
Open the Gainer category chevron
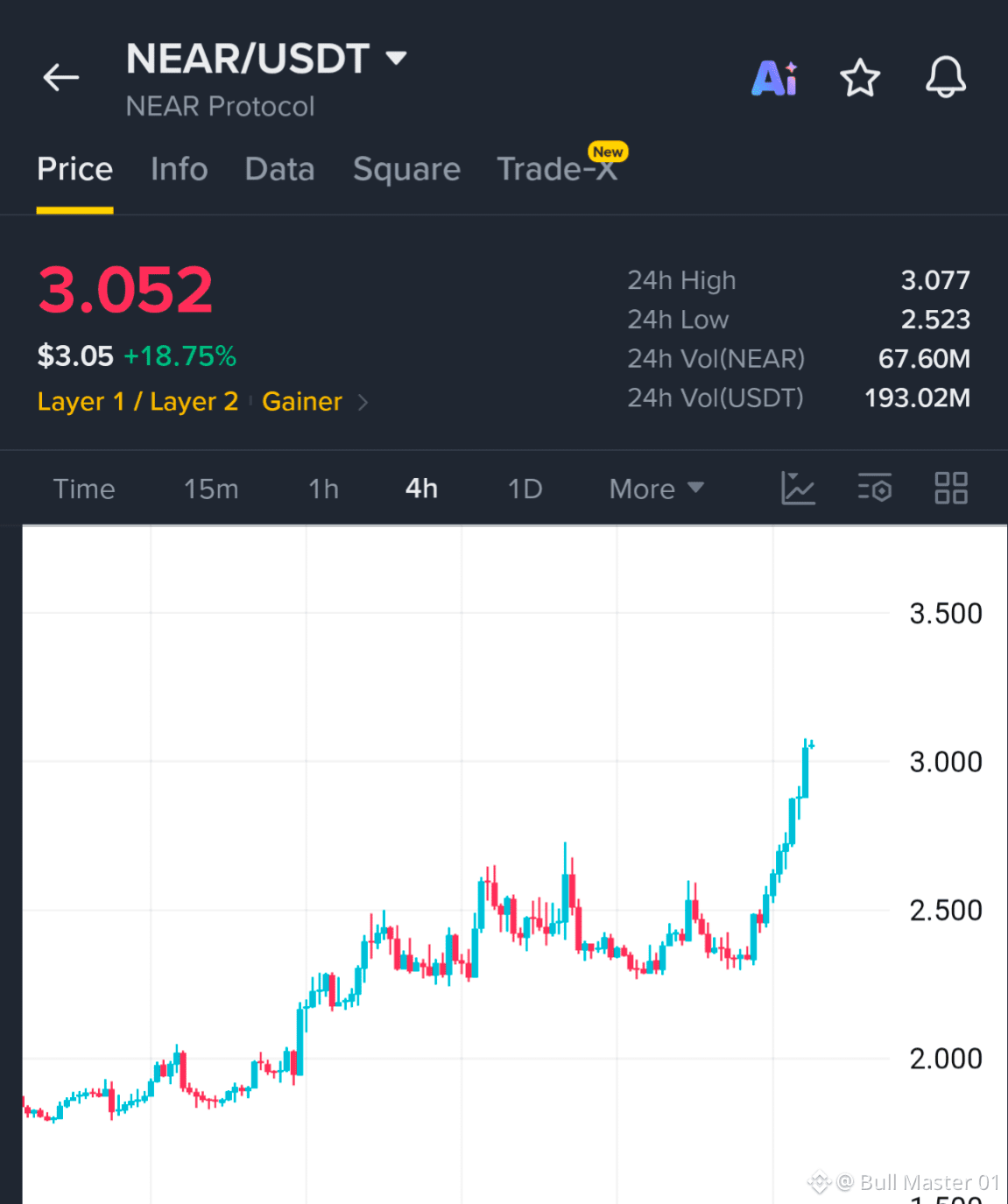pos(363,402)
